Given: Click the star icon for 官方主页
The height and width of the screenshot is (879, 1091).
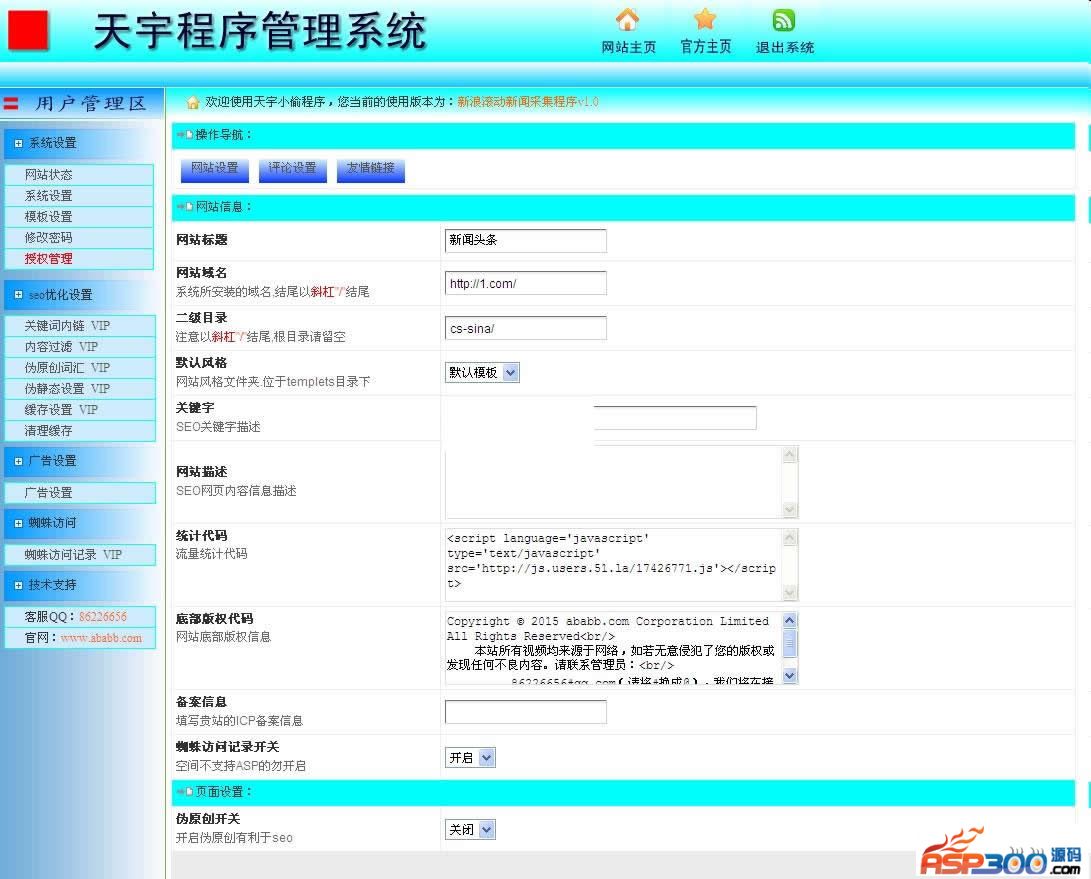Looking at the screenshot, I should 705,19.
